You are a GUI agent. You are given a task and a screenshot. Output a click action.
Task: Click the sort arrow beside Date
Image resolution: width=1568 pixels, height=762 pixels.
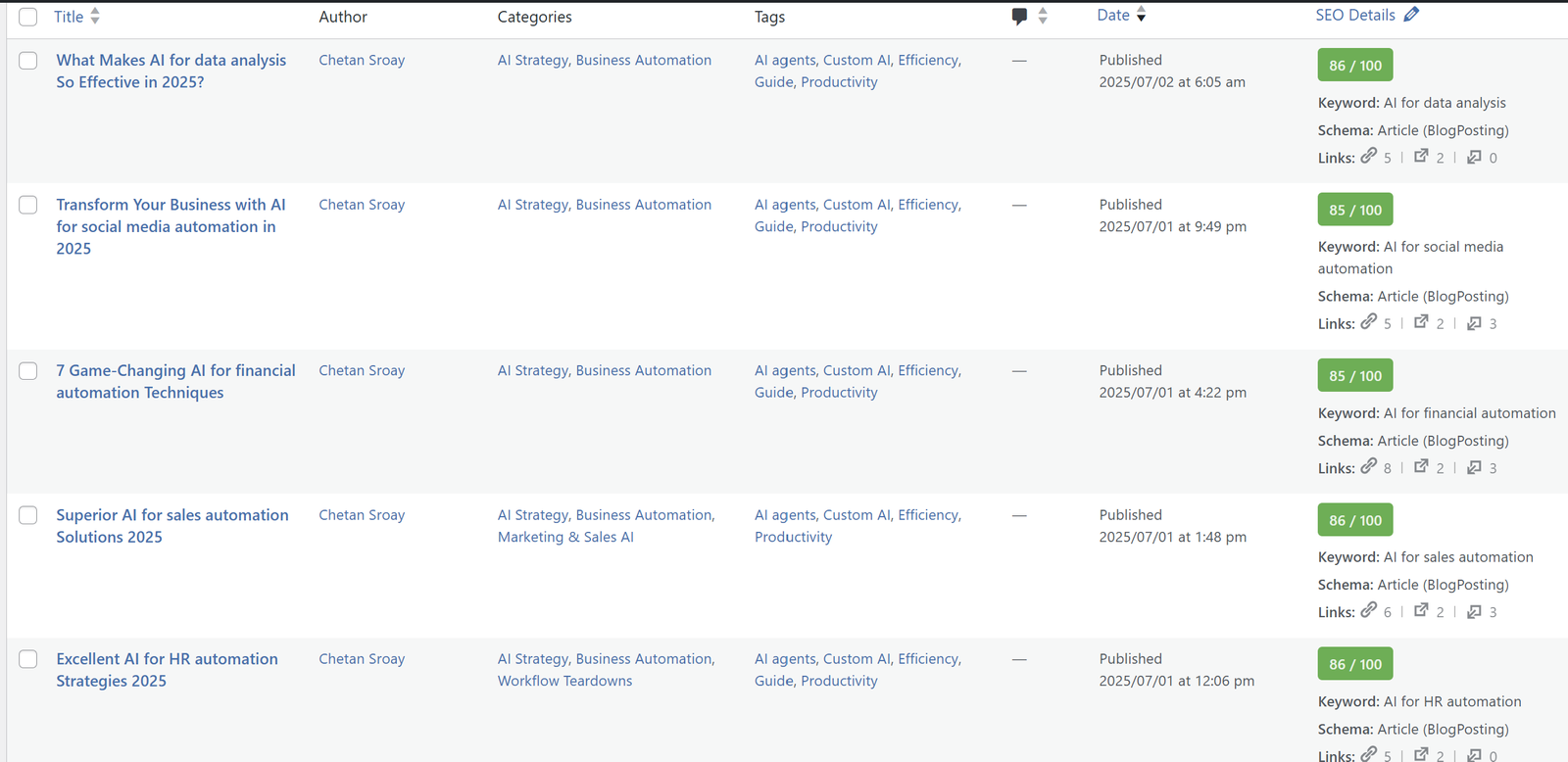tap(1141, 16)
